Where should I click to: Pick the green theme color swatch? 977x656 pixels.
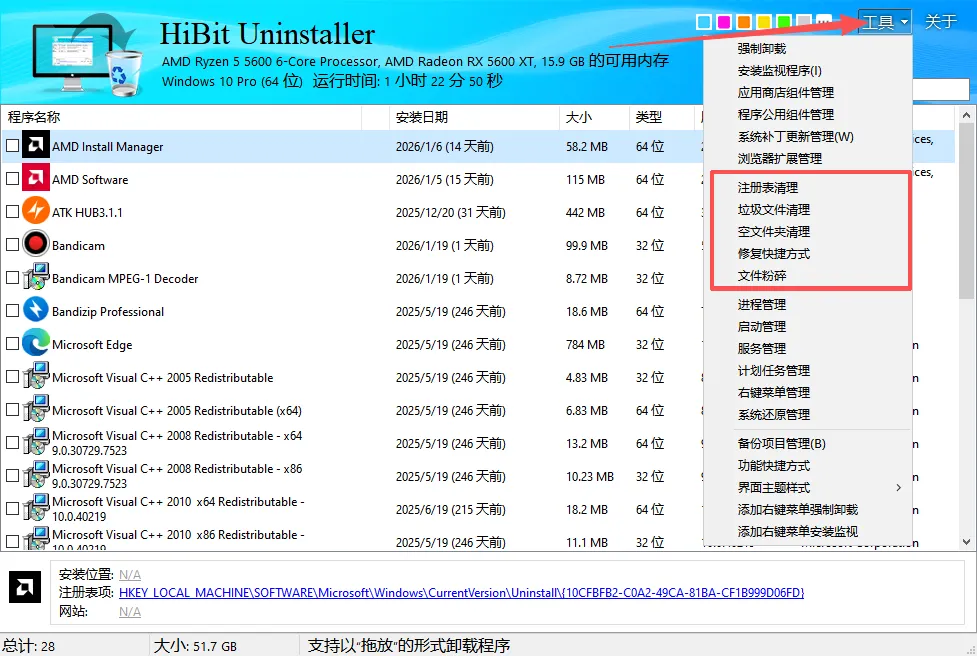pos(783,22)
